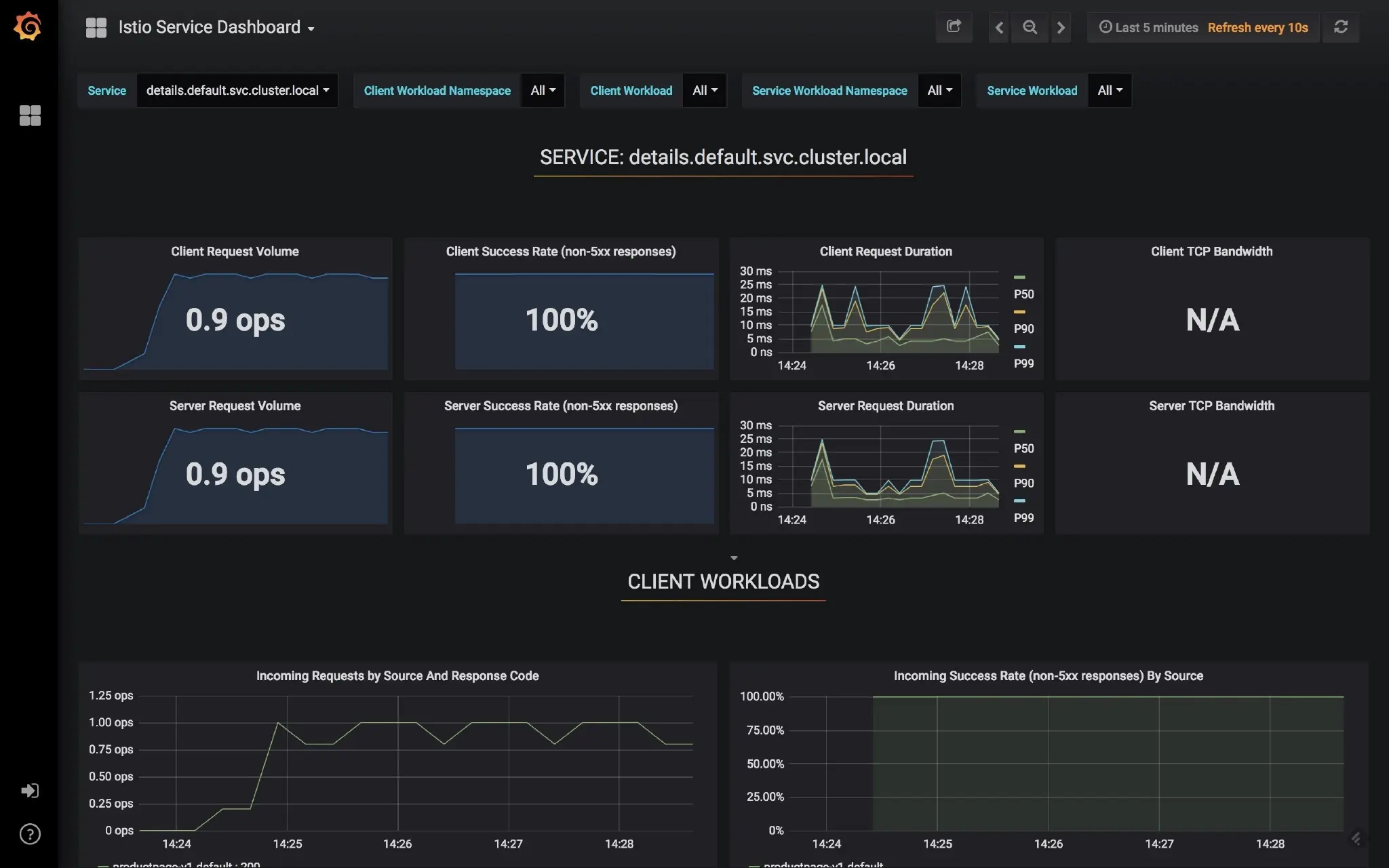The width and height of the screenshot is (1389, 868).
Task: Expand Client Workload Namespace All dropdown
Action: [543, 90]
